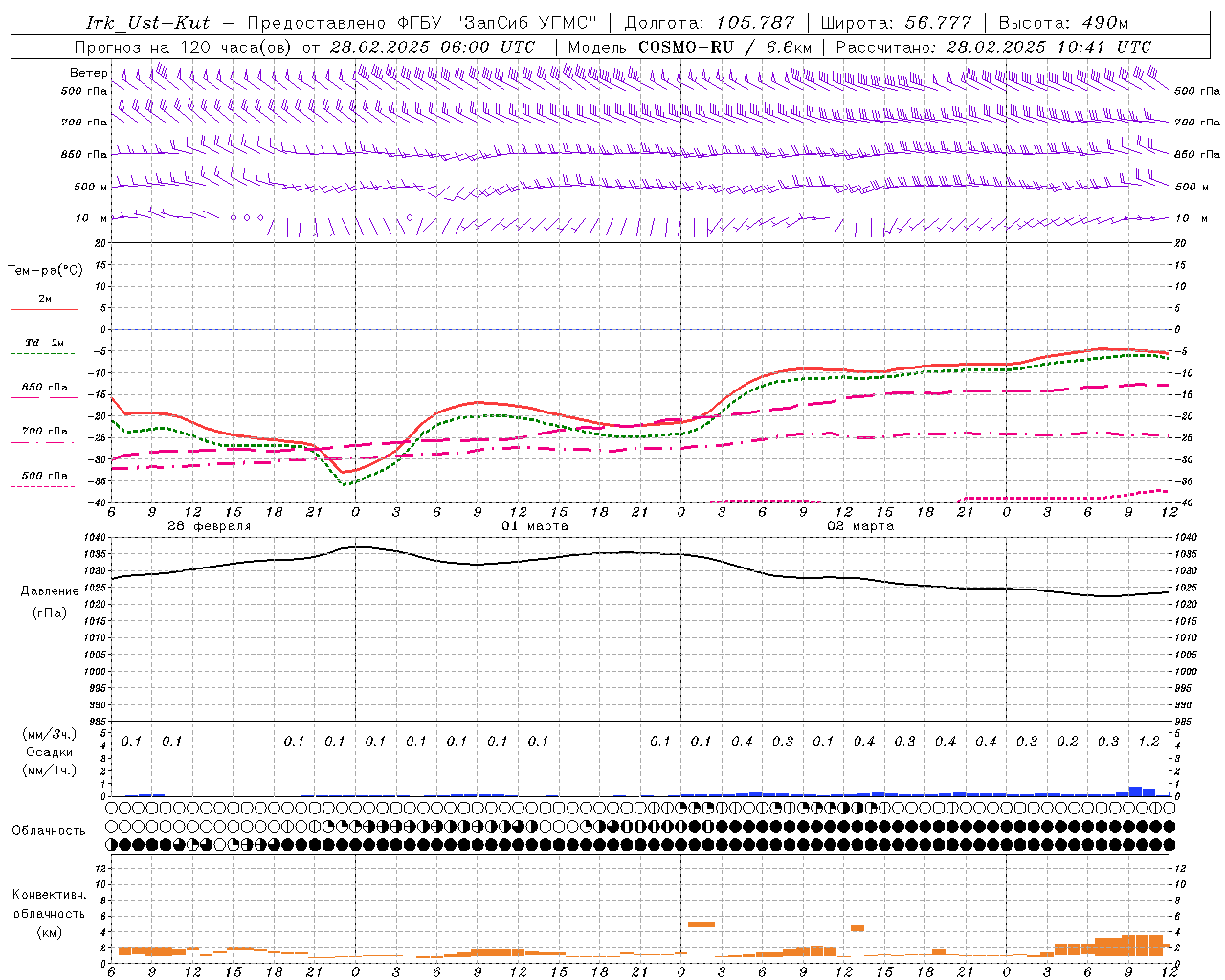Click the "Конвективн." convective cloud label
1225x980 pixels.
coord(50,895)
